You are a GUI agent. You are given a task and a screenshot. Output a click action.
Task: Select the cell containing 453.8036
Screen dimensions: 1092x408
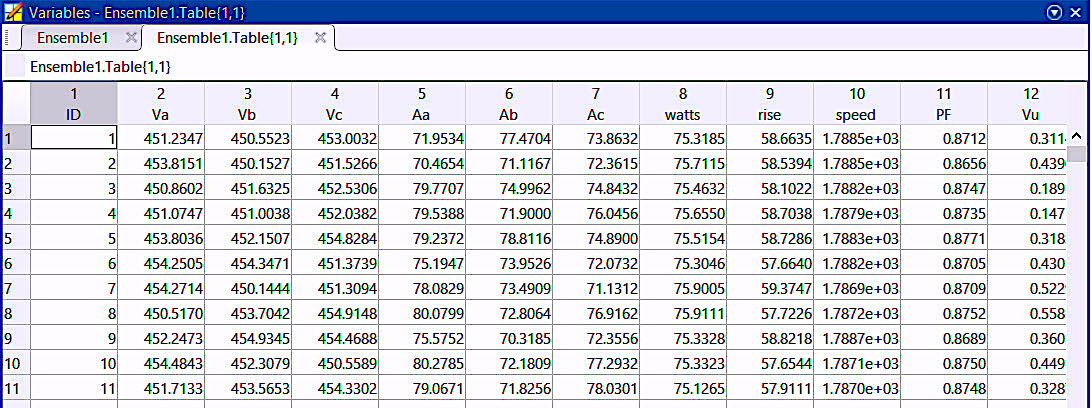point(161,239)
